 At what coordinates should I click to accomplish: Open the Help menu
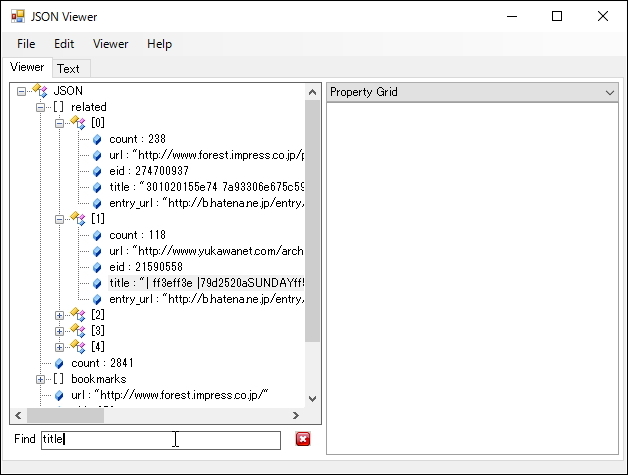click(159, 44)
